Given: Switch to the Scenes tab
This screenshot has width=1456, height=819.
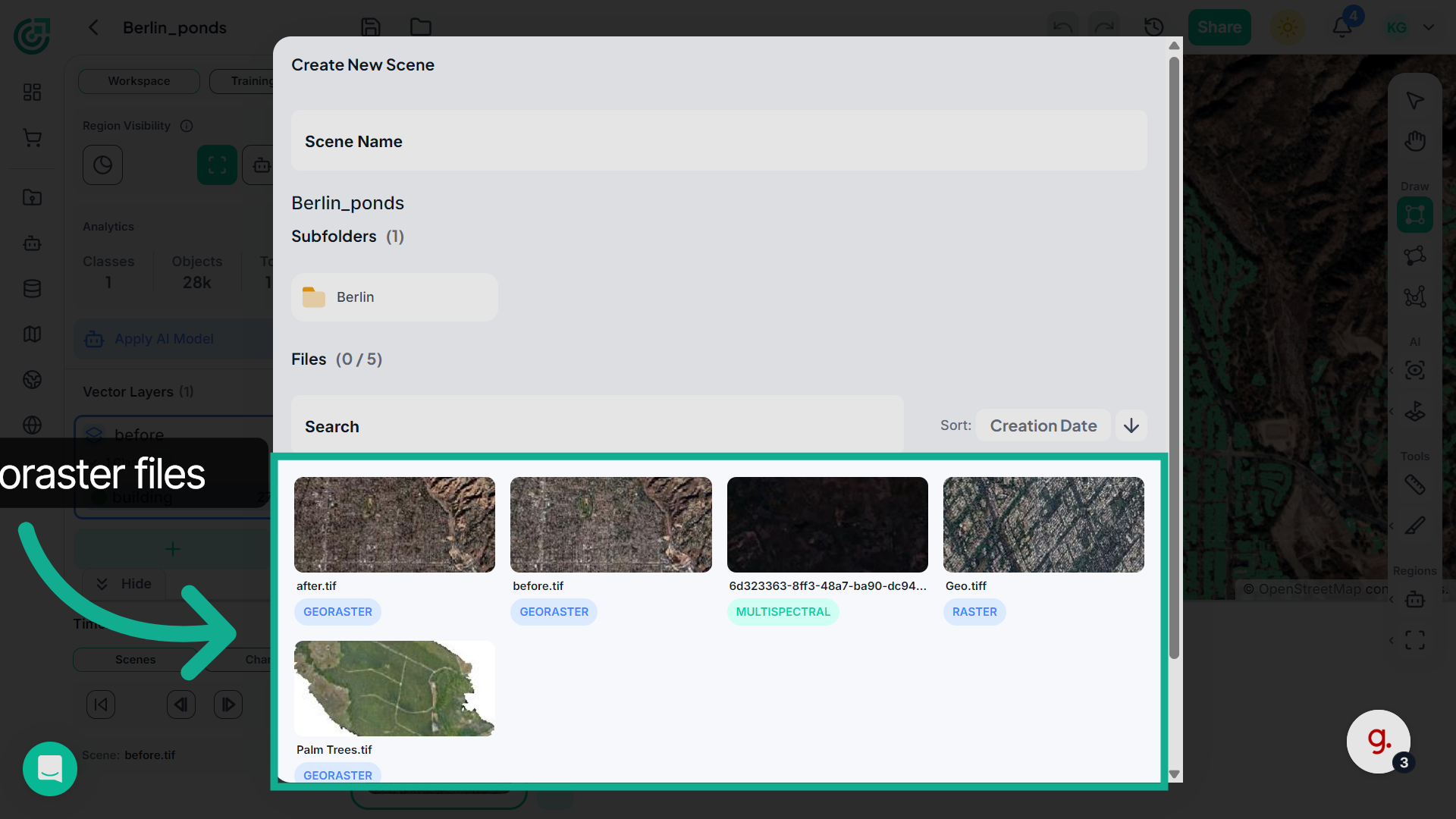Looking at the screenshot, I should point(135,660).
